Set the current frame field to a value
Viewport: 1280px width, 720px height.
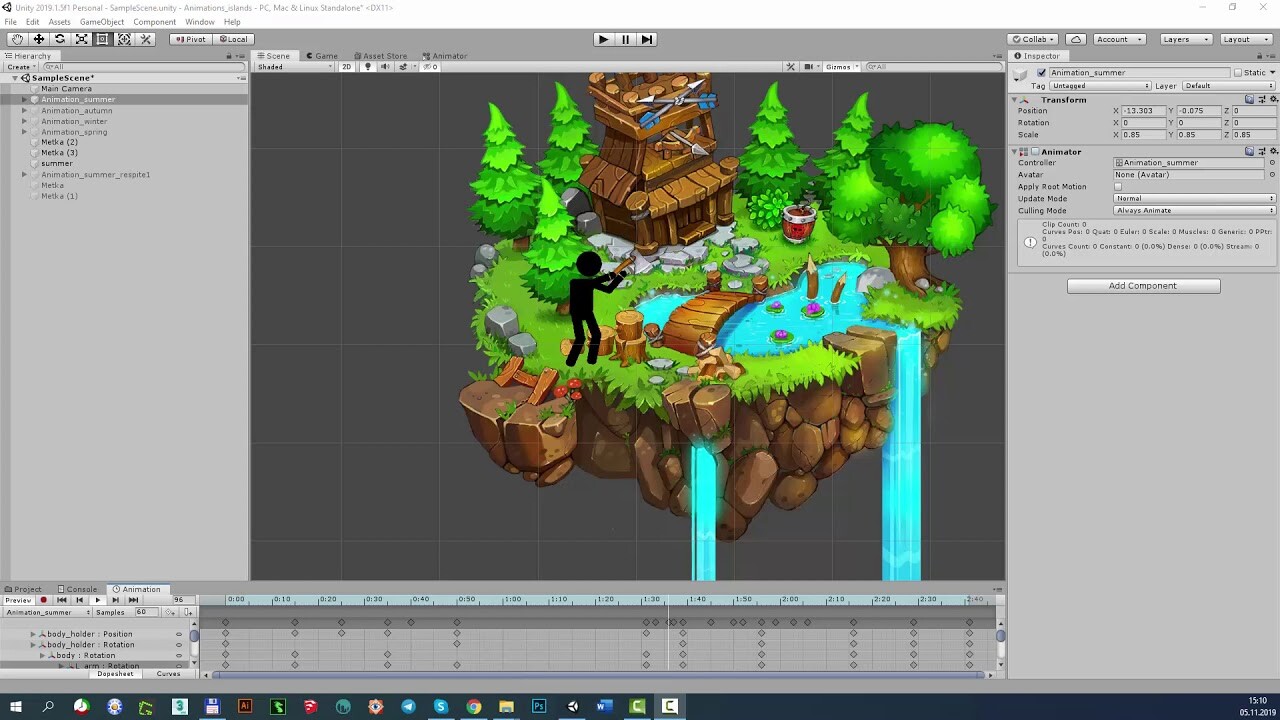[180, 599]
